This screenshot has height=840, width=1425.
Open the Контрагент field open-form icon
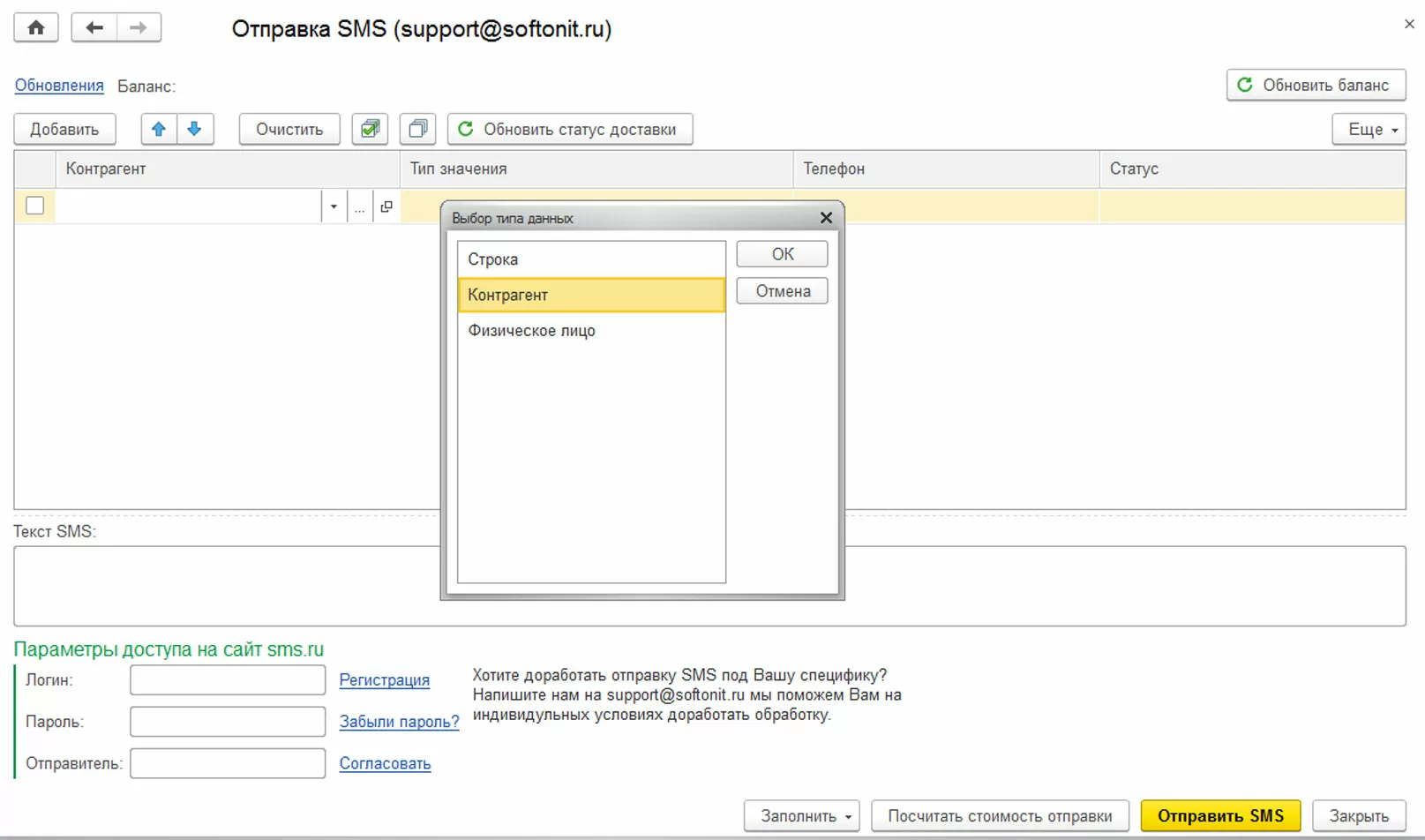pyautogui.click(x=386, y=206)
